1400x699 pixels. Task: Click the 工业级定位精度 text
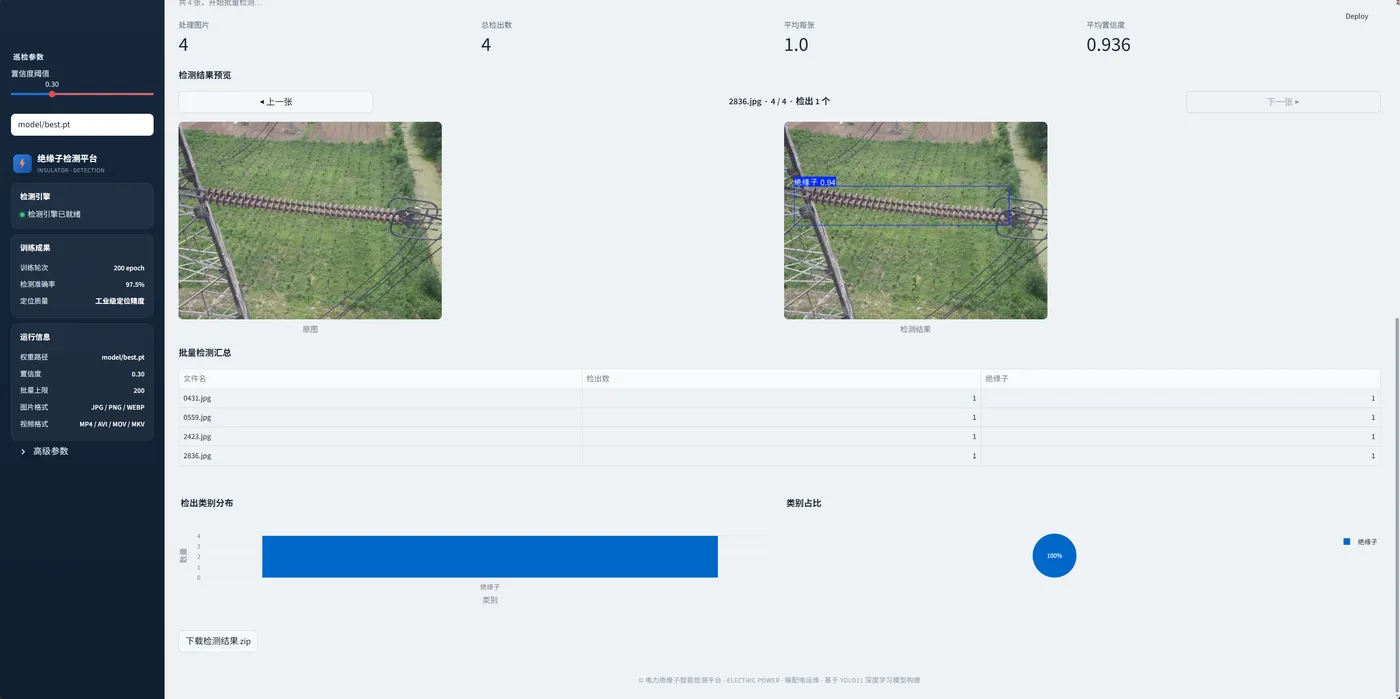[120, 301]
